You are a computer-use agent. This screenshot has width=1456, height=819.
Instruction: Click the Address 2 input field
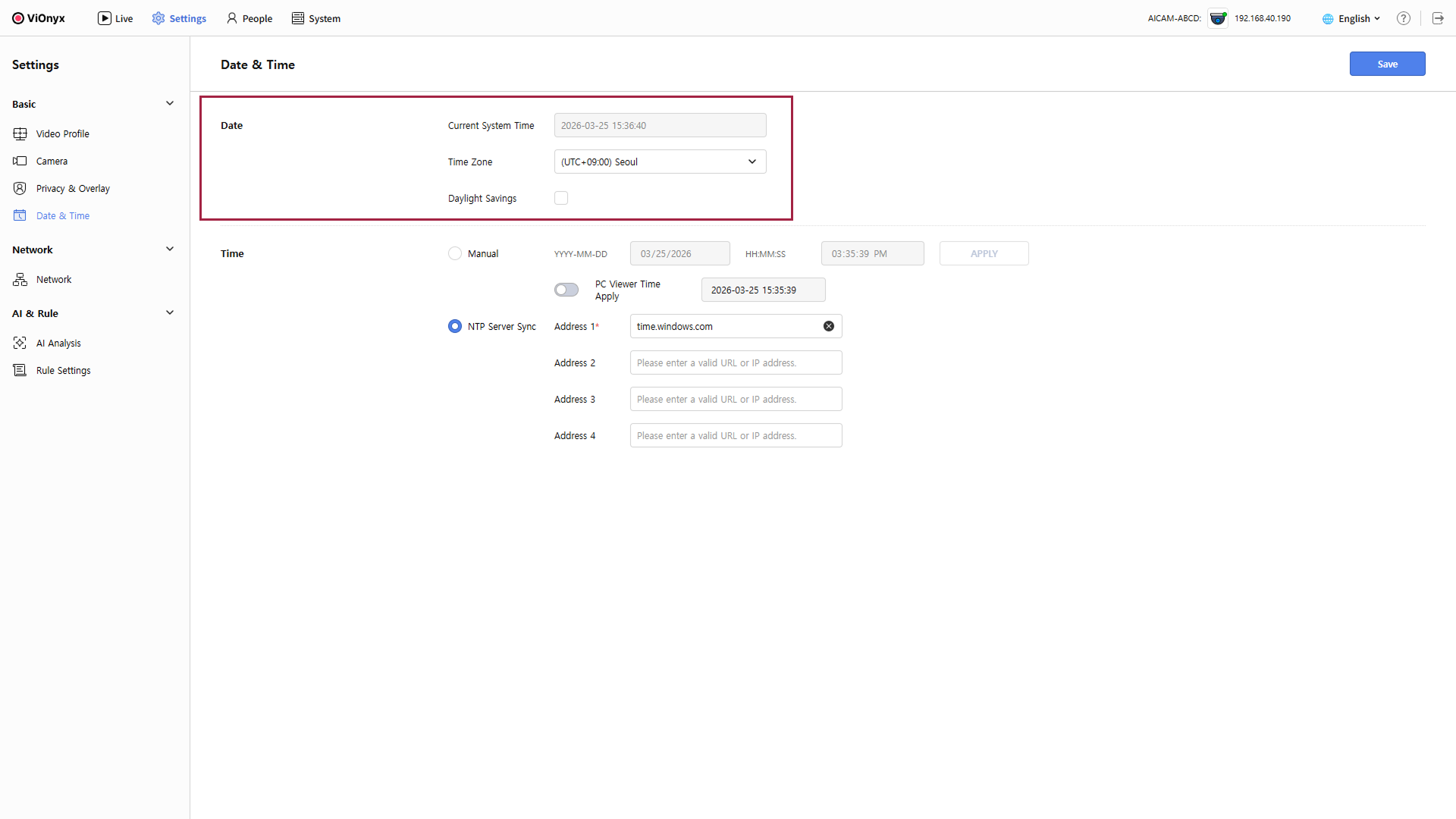[x=736, y=362]
